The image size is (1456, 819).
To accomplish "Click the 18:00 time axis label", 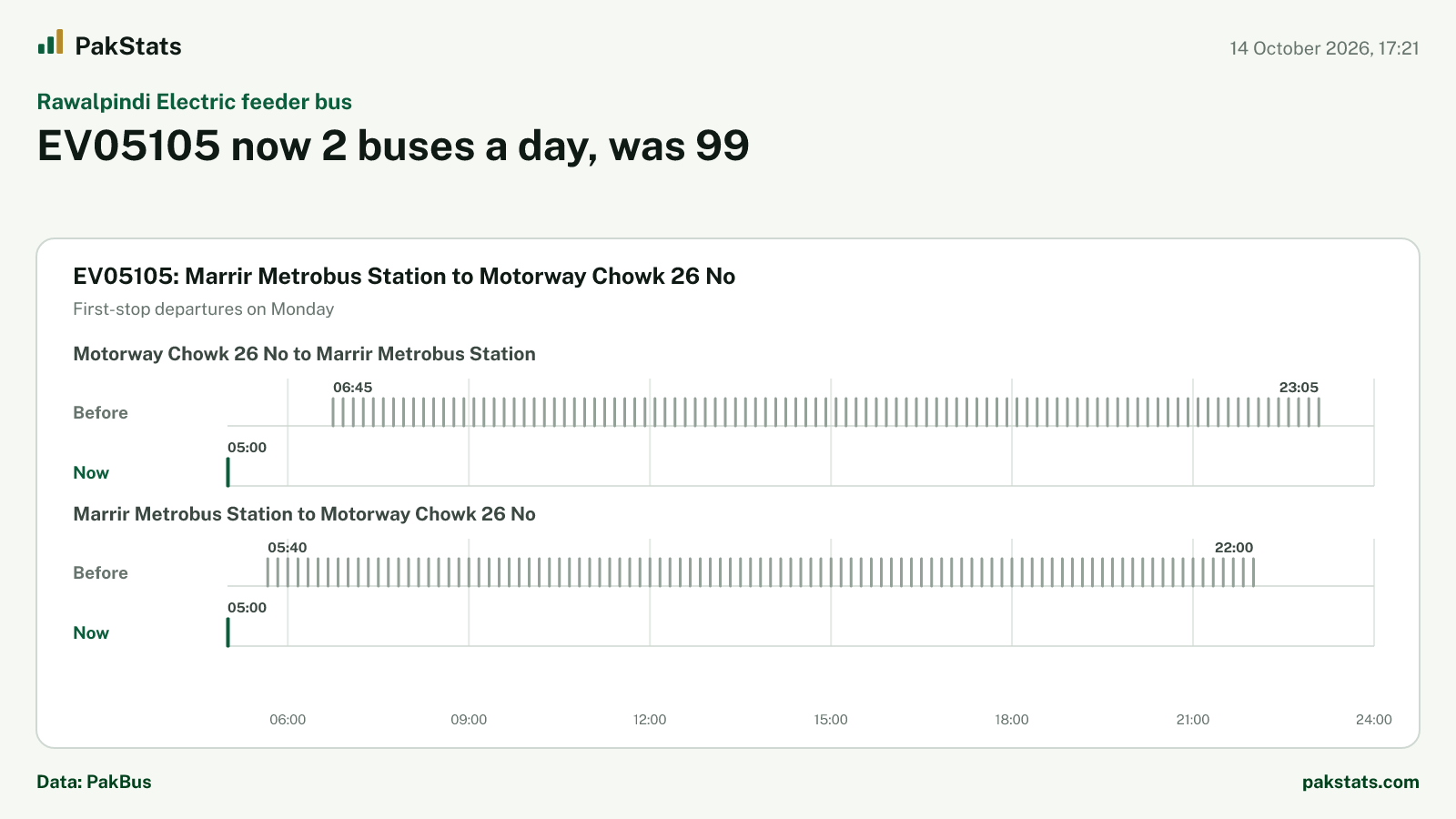I will 1012,719.
